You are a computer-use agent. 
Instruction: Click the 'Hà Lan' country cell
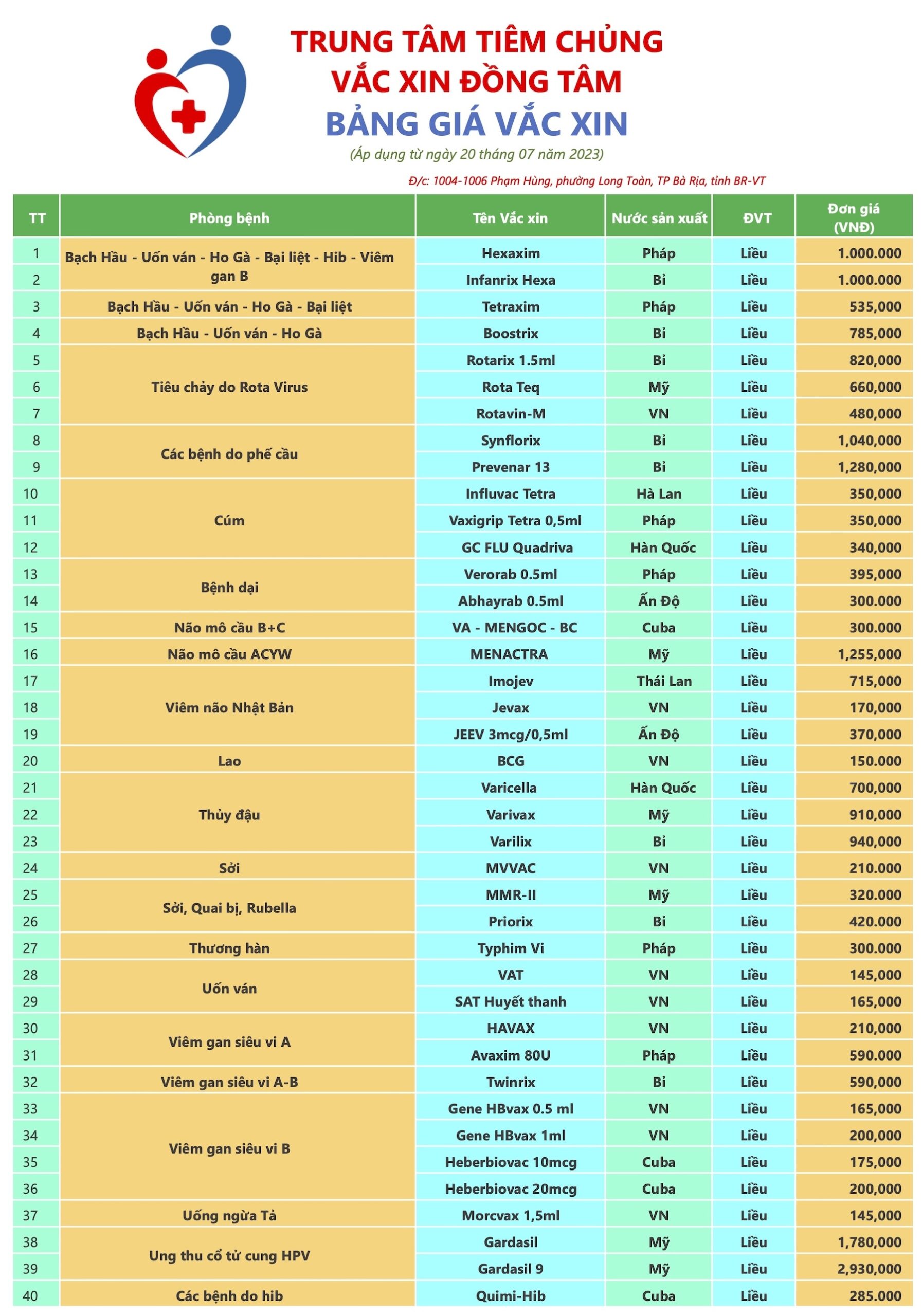659,493
